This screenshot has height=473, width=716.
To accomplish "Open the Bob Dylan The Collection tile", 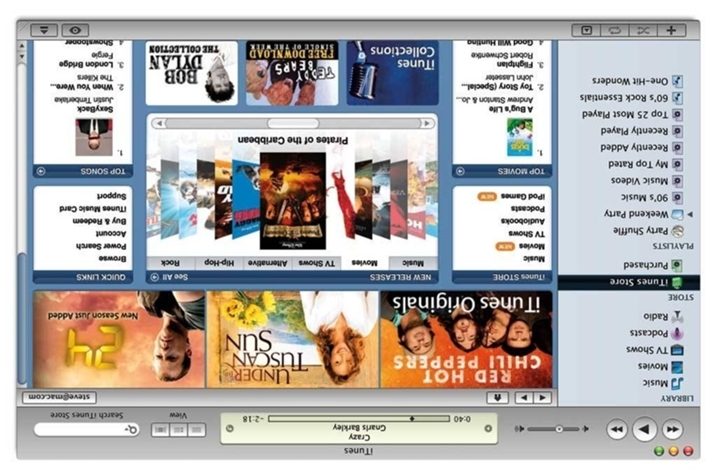I will point(192,73).
